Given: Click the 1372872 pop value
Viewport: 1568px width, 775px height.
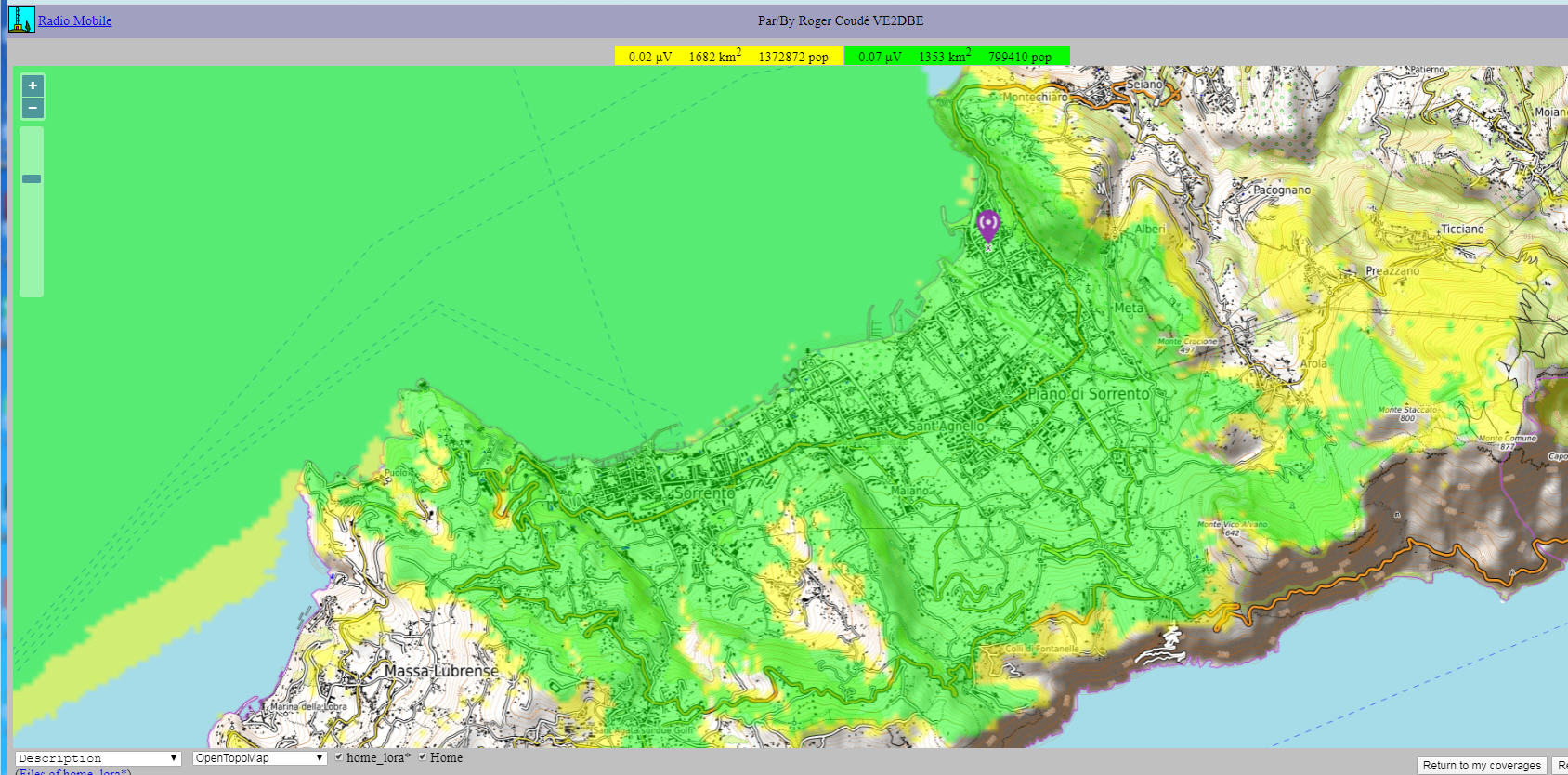Looking at the screenshot, I should (x=793, y=57).
